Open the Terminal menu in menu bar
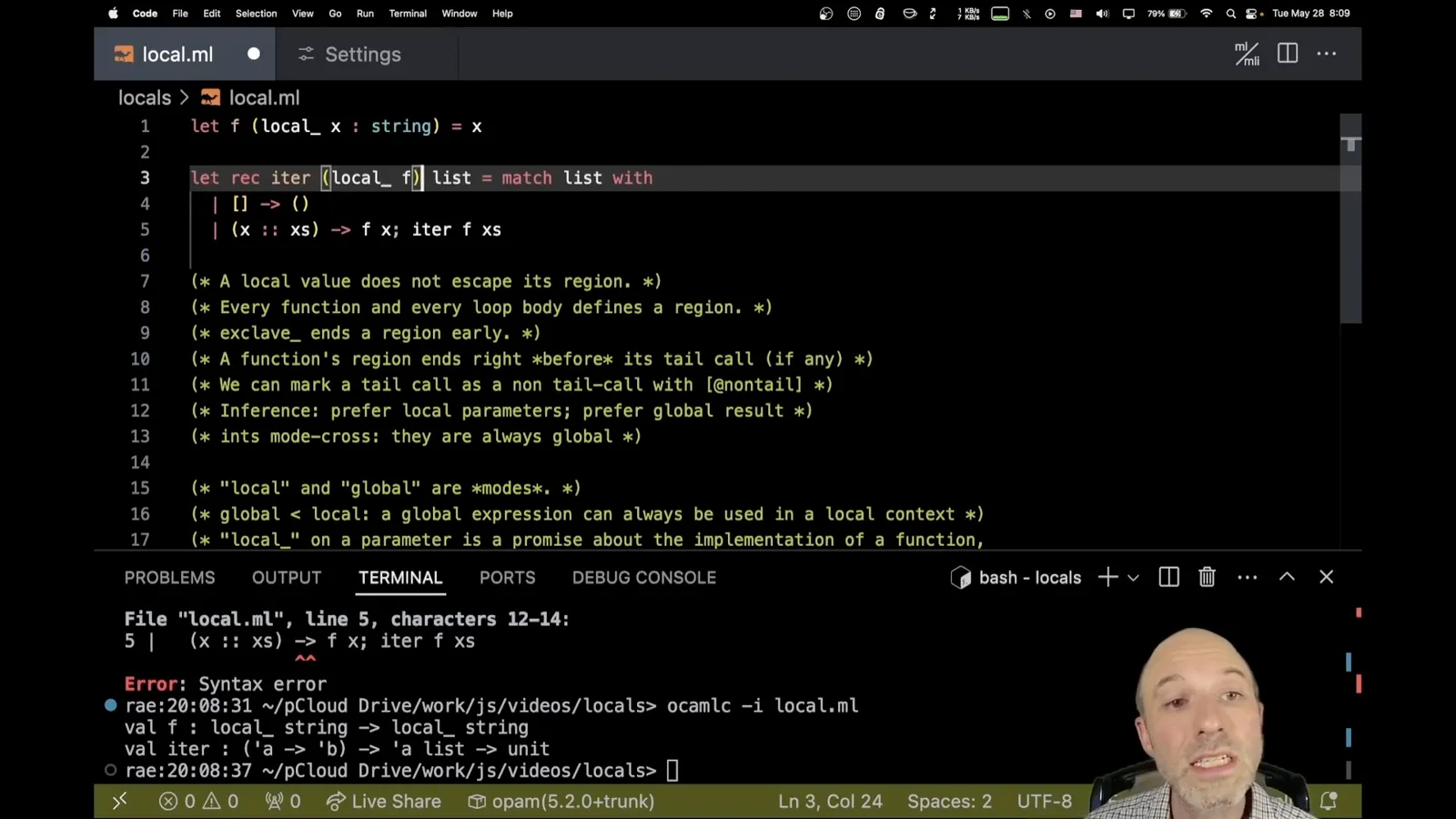This screenshot has height=819, width=1456. coord(408,14)
